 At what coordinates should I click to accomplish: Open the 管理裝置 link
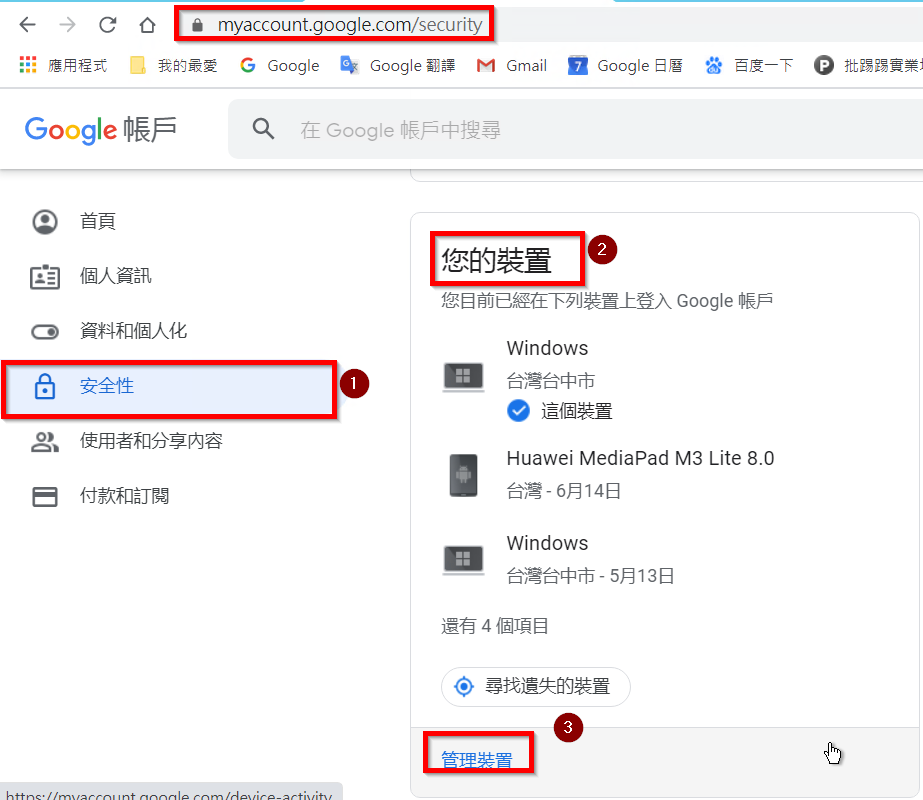pos(476,760)
